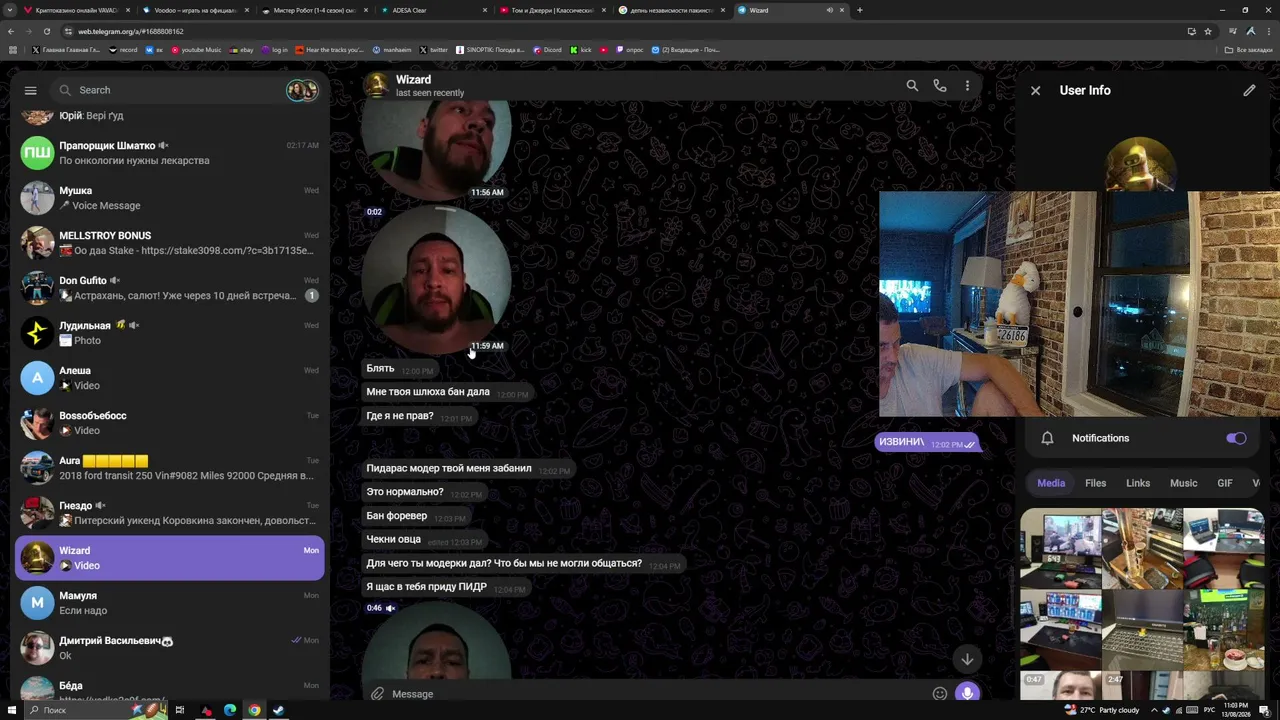
Task: Click the browser address bar URL
Action: [x=131, y=32]
